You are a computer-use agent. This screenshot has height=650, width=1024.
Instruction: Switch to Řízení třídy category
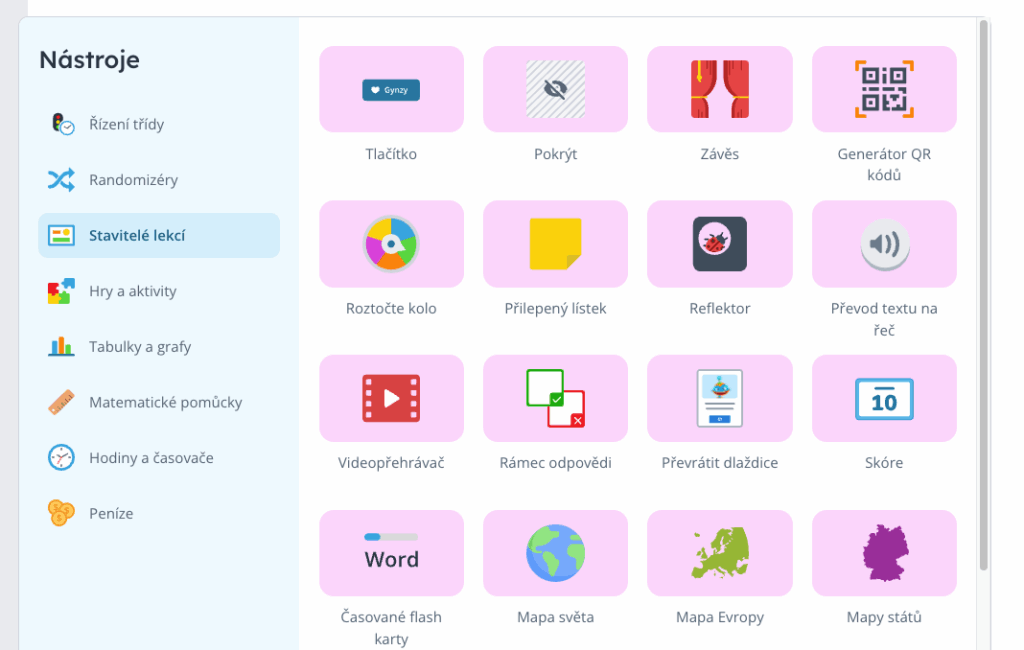click(x=126, y=125)
